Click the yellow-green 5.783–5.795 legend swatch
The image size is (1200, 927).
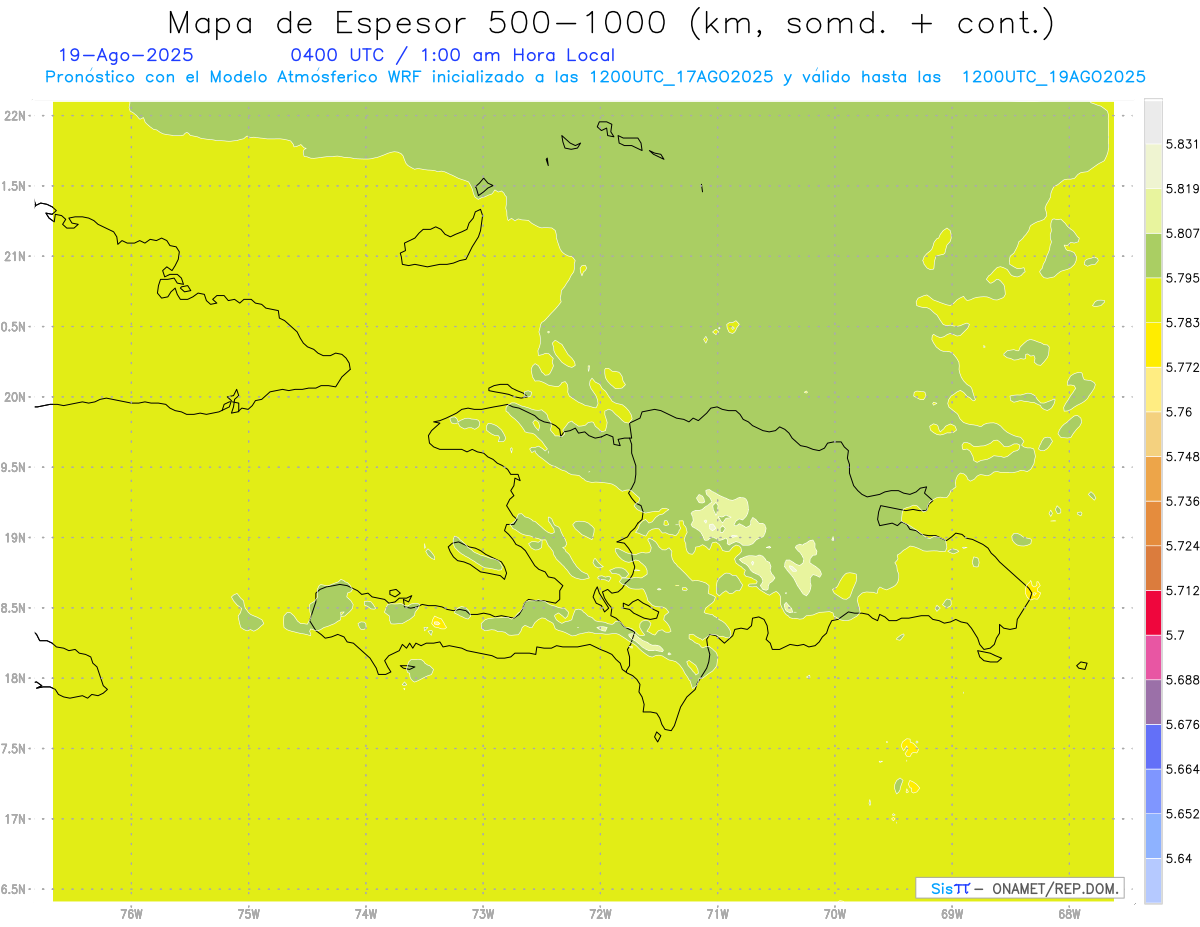tap(1153, 300)
